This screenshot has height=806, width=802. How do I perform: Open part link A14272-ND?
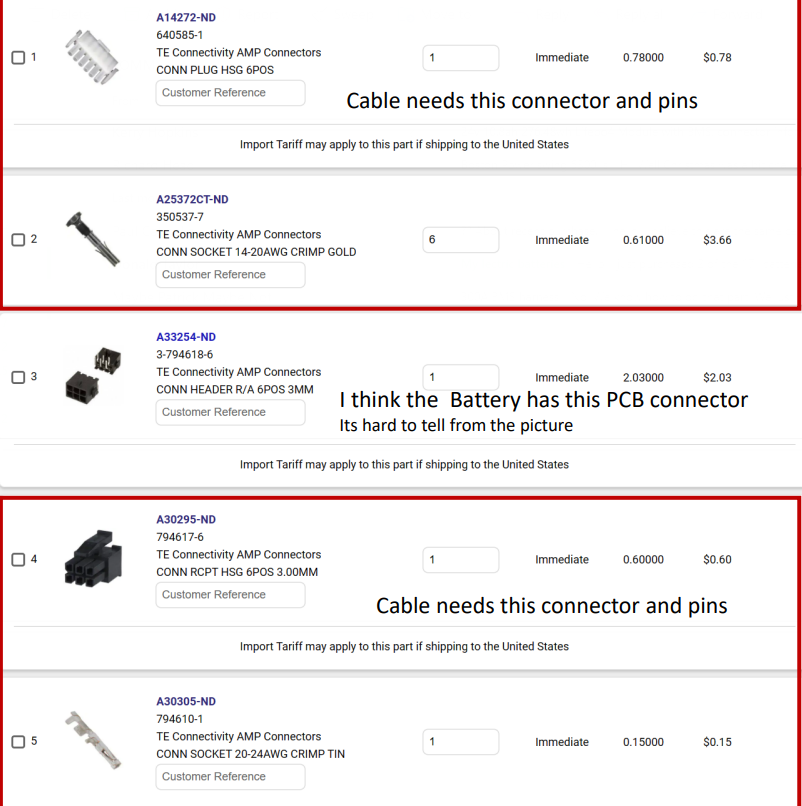186,18
